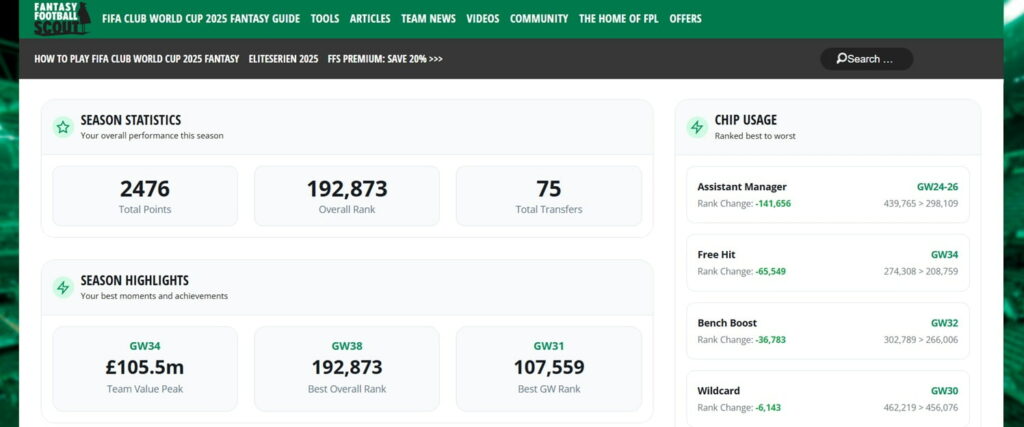This screenshot has height=427, width=1024.
Task: Open the Articles menu
Action: click(370, 18)
